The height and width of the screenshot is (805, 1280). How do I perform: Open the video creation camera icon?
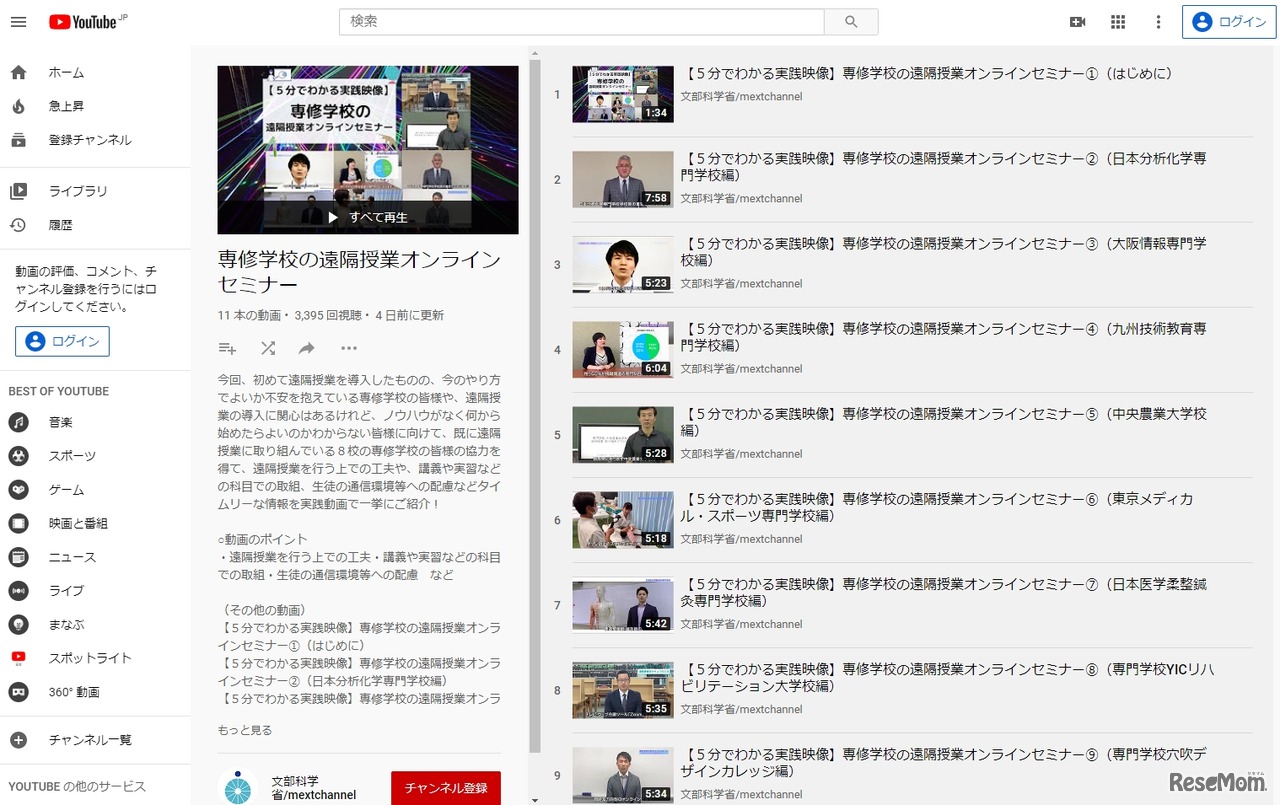[1077, 21]
